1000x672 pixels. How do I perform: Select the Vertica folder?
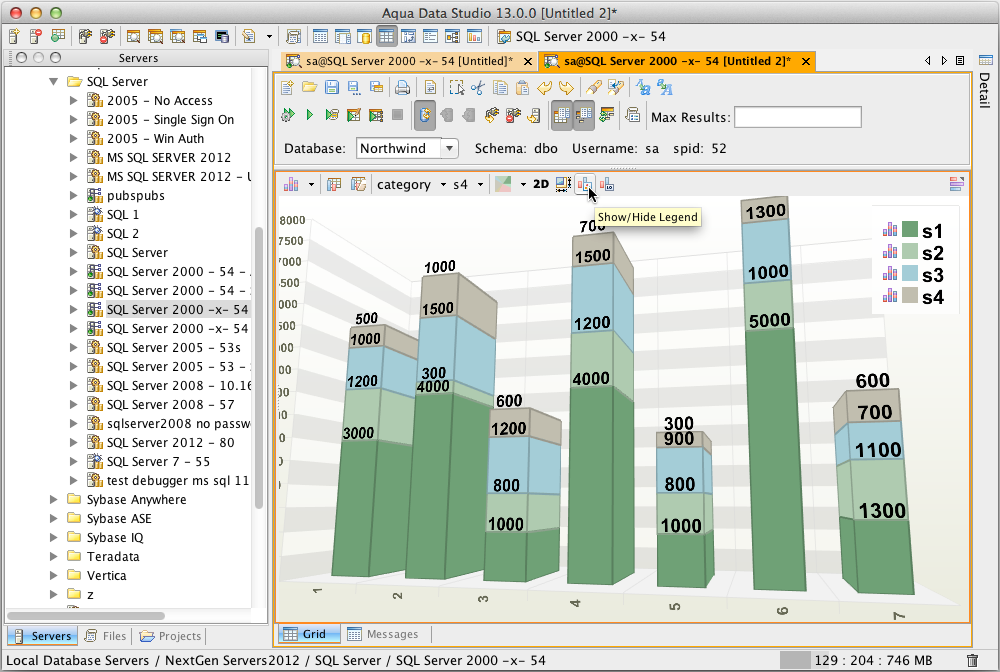point(107,576)
